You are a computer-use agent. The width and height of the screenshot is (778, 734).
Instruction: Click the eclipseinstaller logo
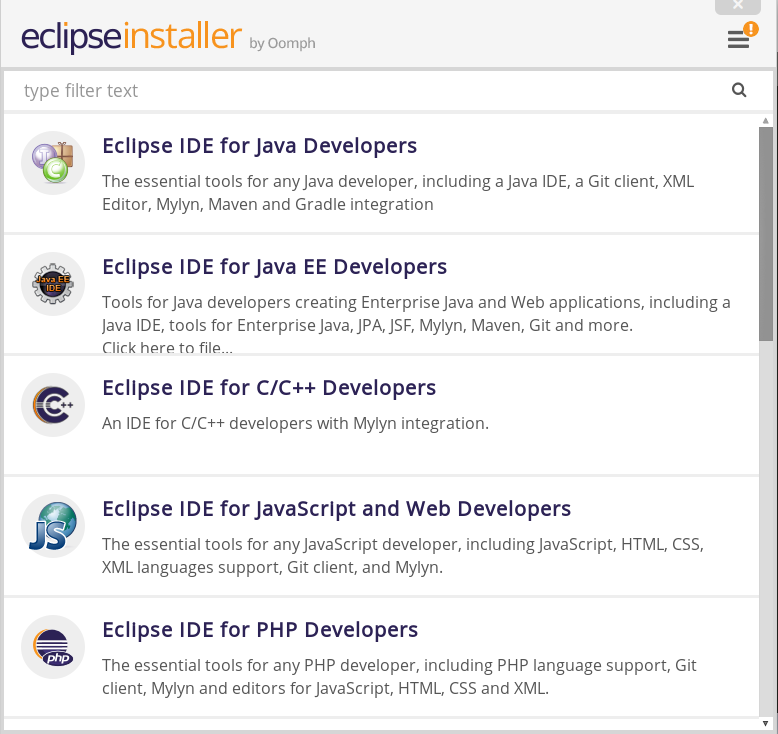point(131,37)
